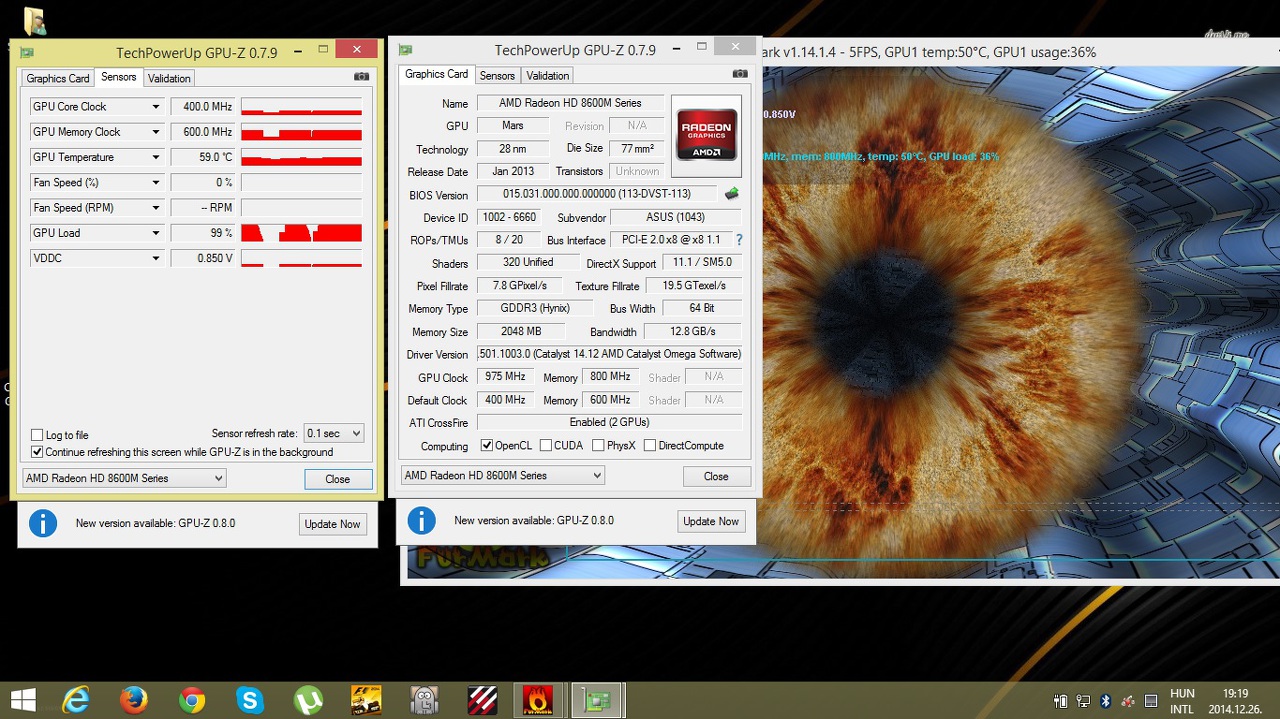Open the taskbar clock showing 19:19
Screen dimensions: 1280x719
[1236, 701]
